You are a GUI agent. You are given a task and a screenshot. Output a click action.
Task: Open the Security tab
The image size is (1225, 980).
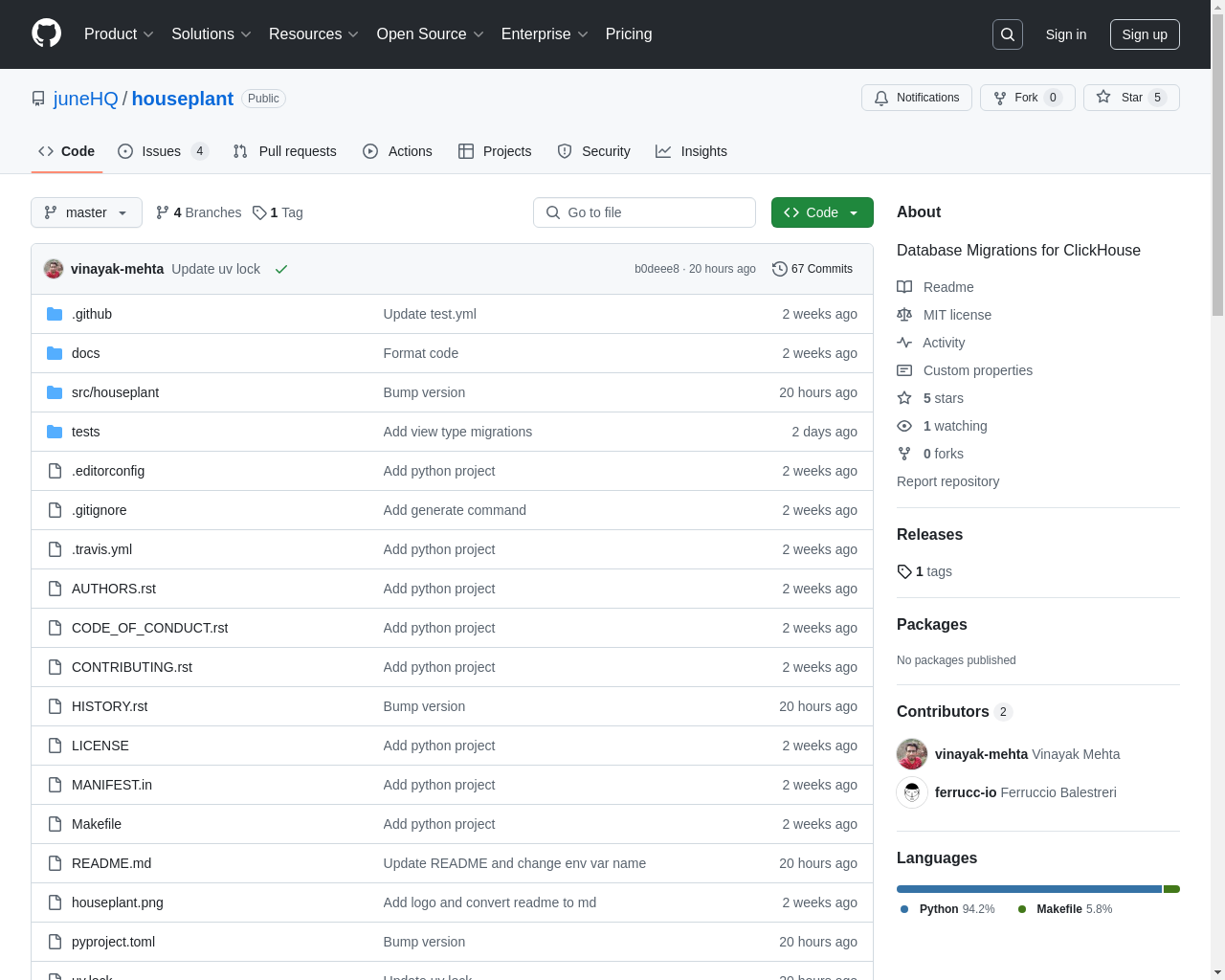tap(593, 151)
